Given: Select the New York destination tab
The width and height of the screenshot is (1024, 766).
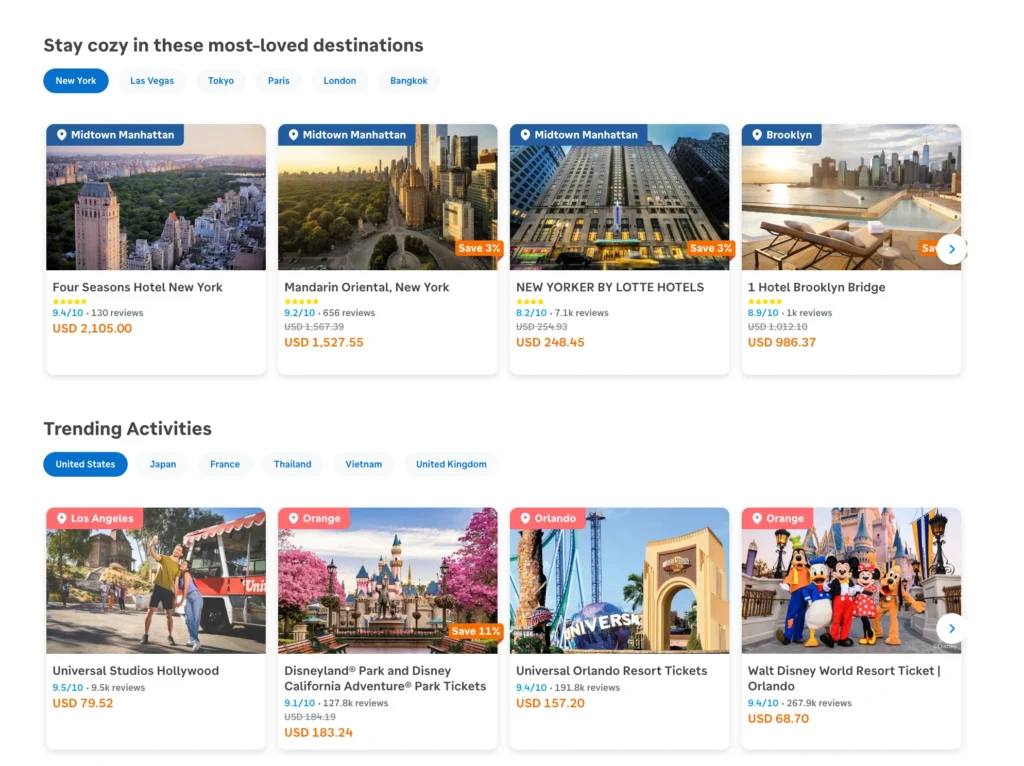Looking at the screenshot, I should click(x=76, y=81).
